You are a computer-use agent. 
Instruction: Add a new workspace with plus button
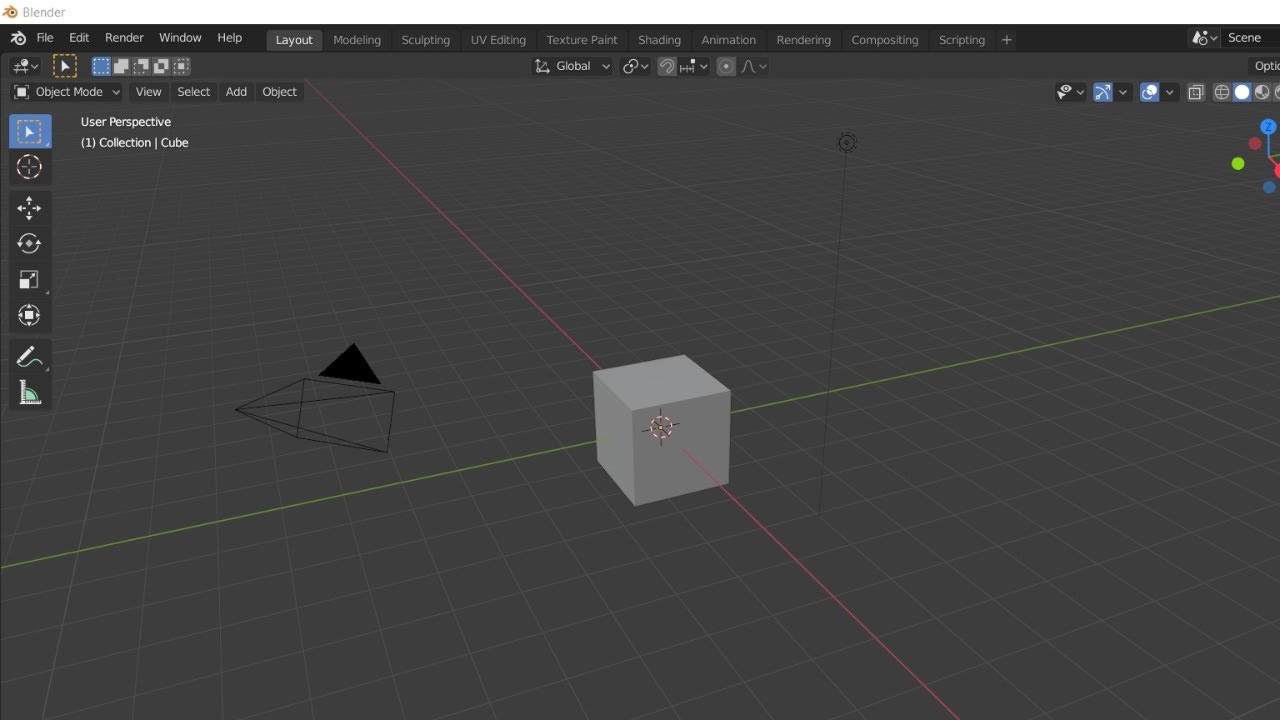(1007, 40)
